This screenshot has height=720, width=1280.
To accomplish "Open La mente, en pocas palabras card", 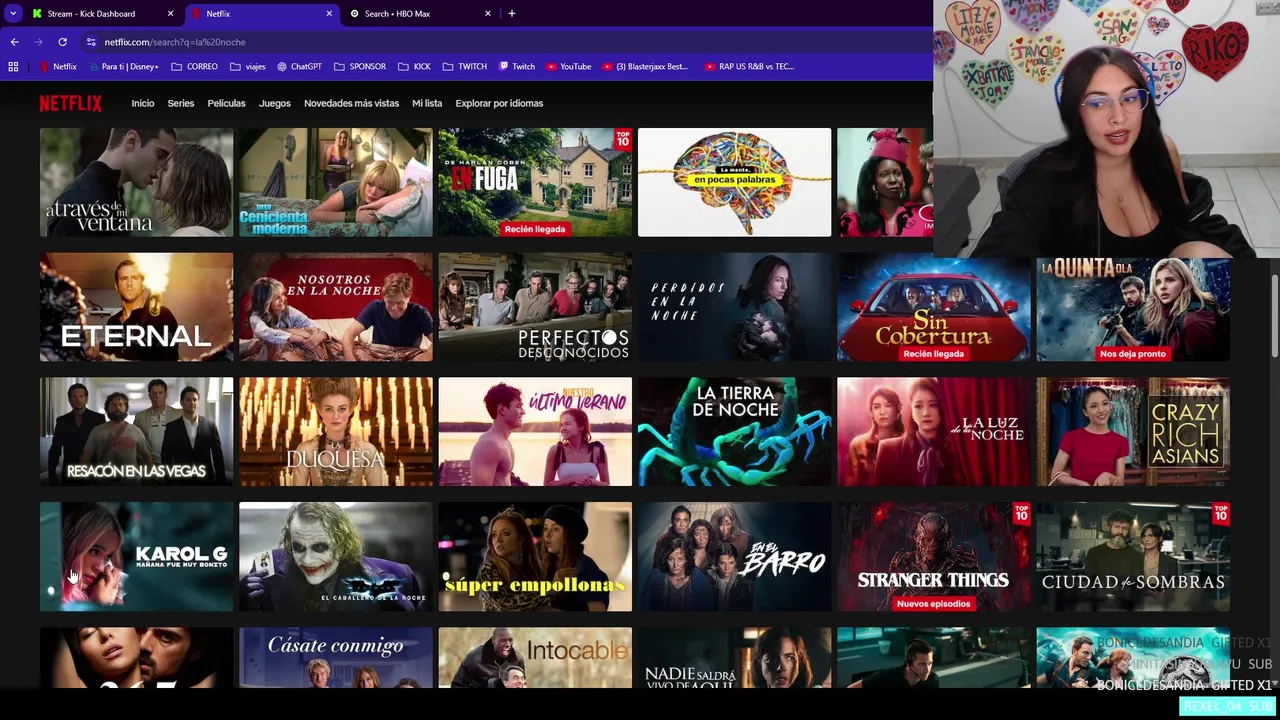I will pyautogui.click(x=734, y=182).
